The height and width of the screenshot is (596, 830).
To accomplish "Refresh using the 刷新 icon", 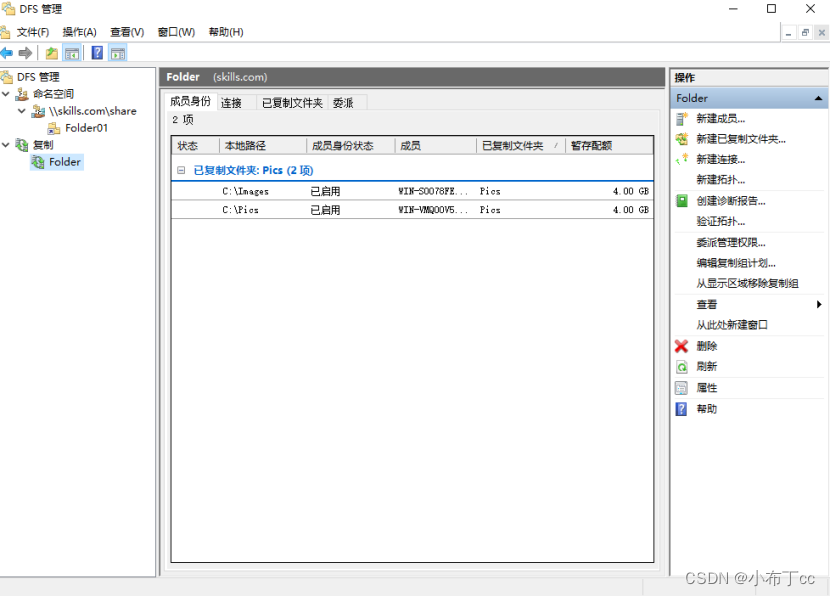I will [681, 364].
